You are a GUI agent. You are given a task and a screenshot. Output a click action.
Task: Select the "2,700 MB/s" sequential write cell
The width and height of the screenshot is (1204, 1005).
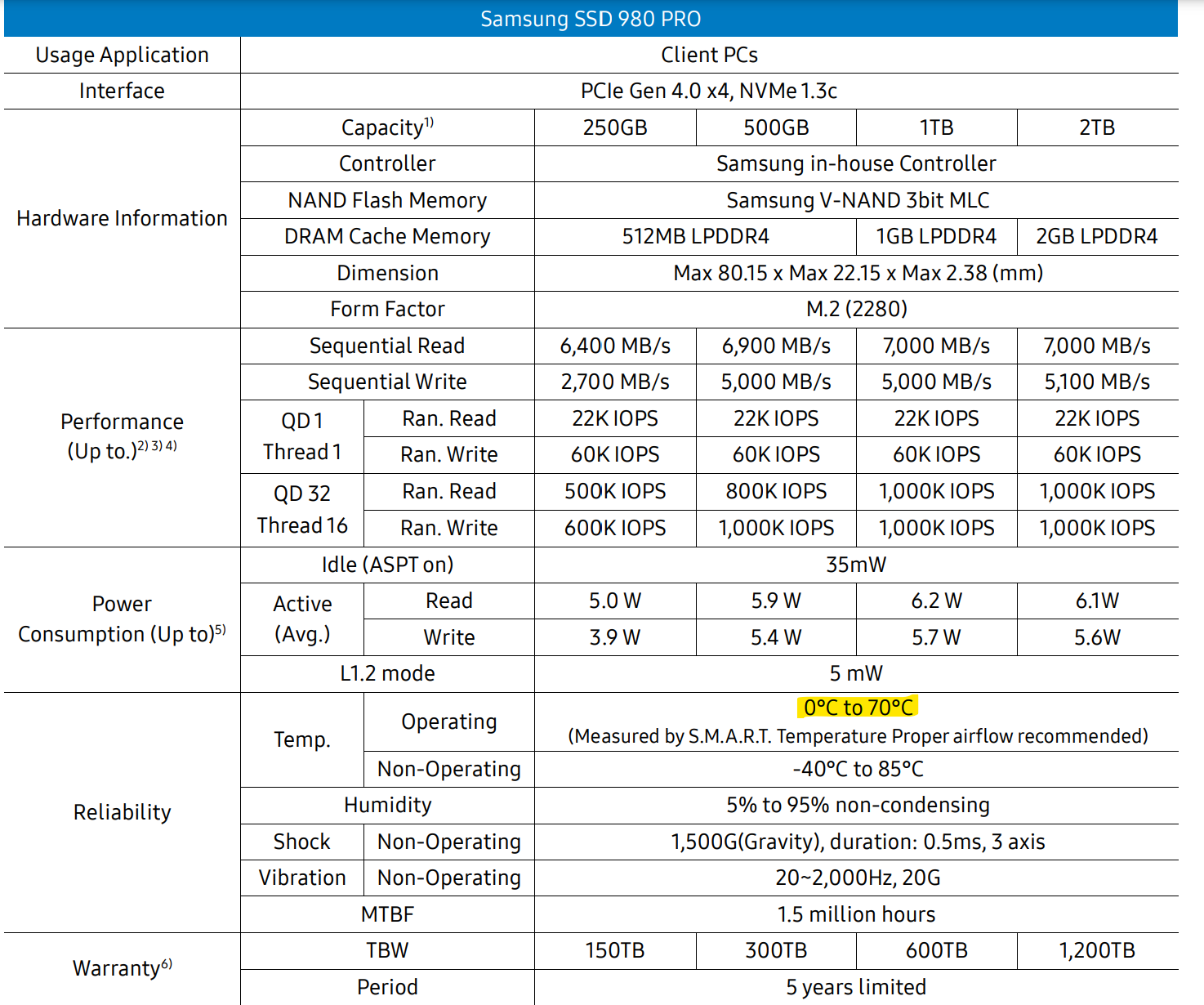(x=615, y=382)
